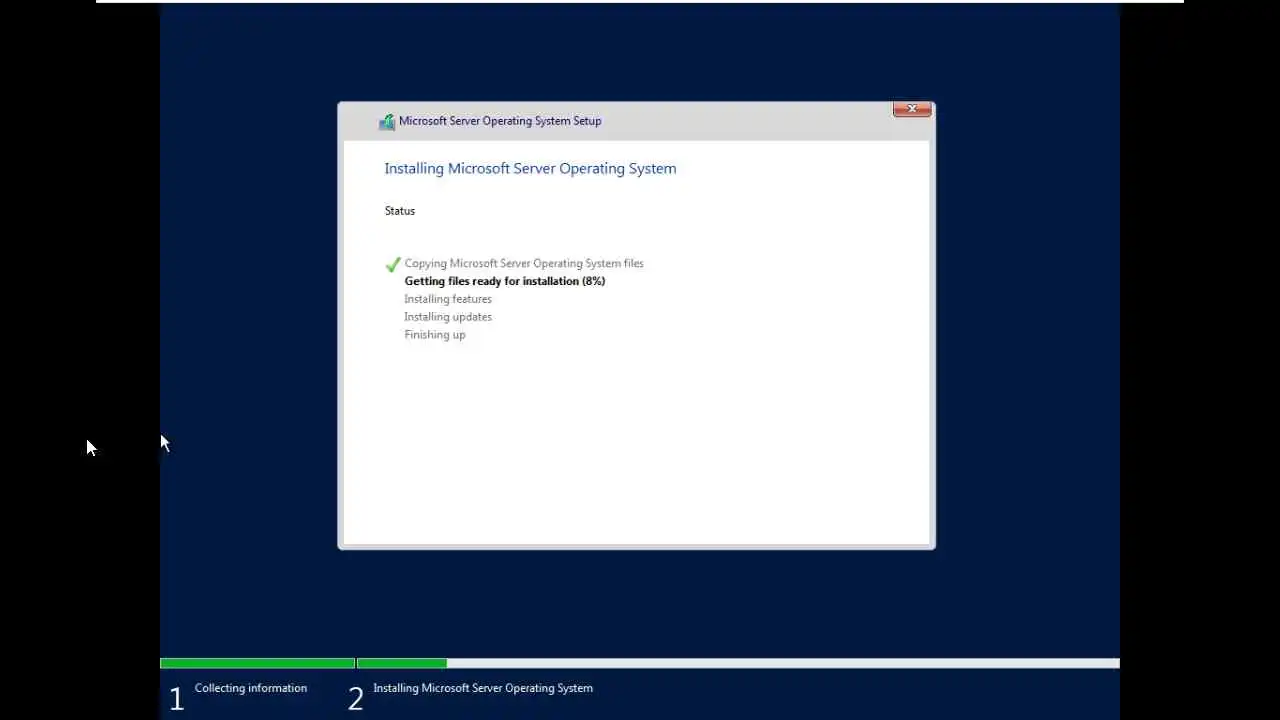Click the 'Collecting information' stage label

point(251,688)
